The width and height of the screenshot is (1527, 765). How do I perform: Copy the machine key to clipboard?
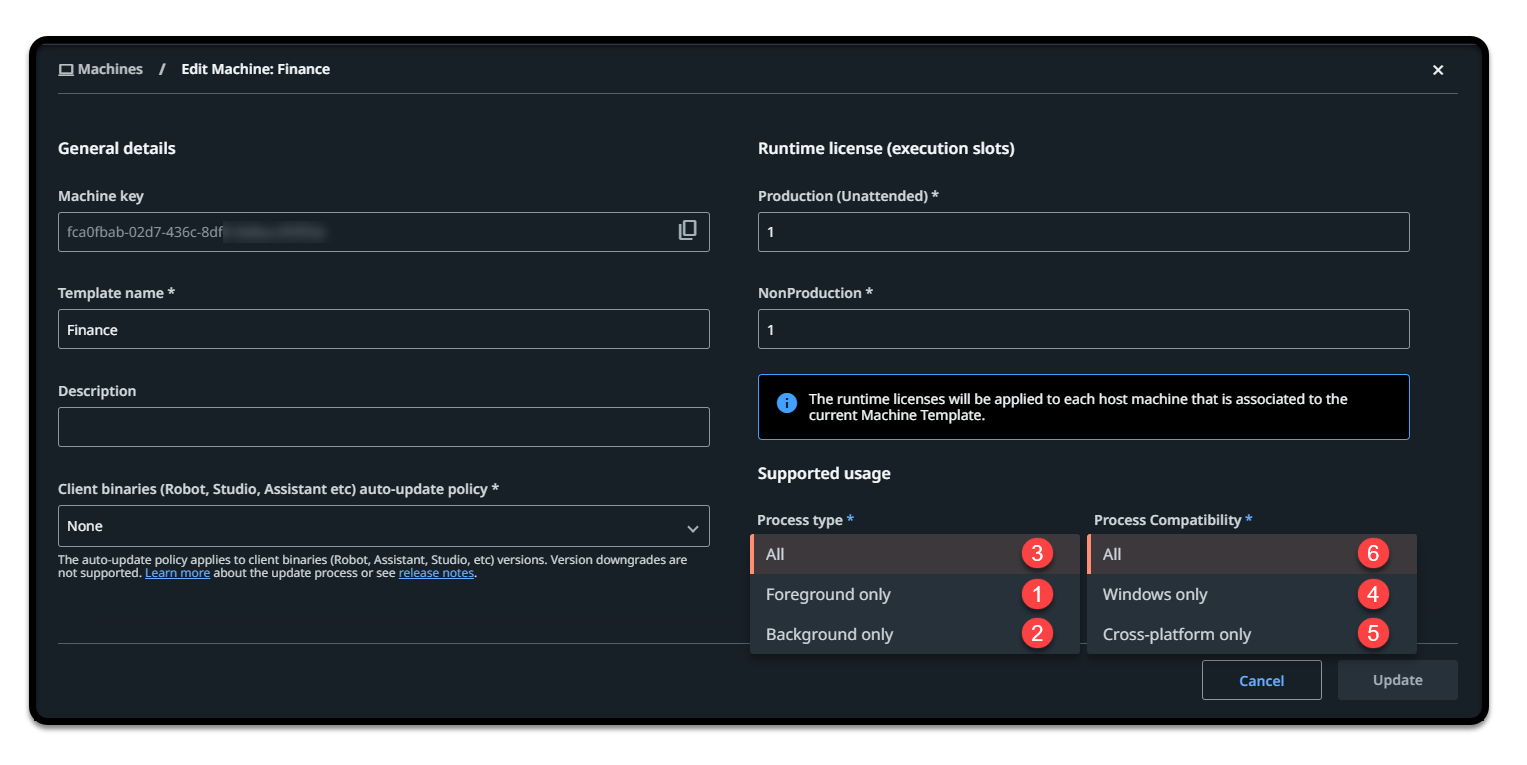[687, 230]
